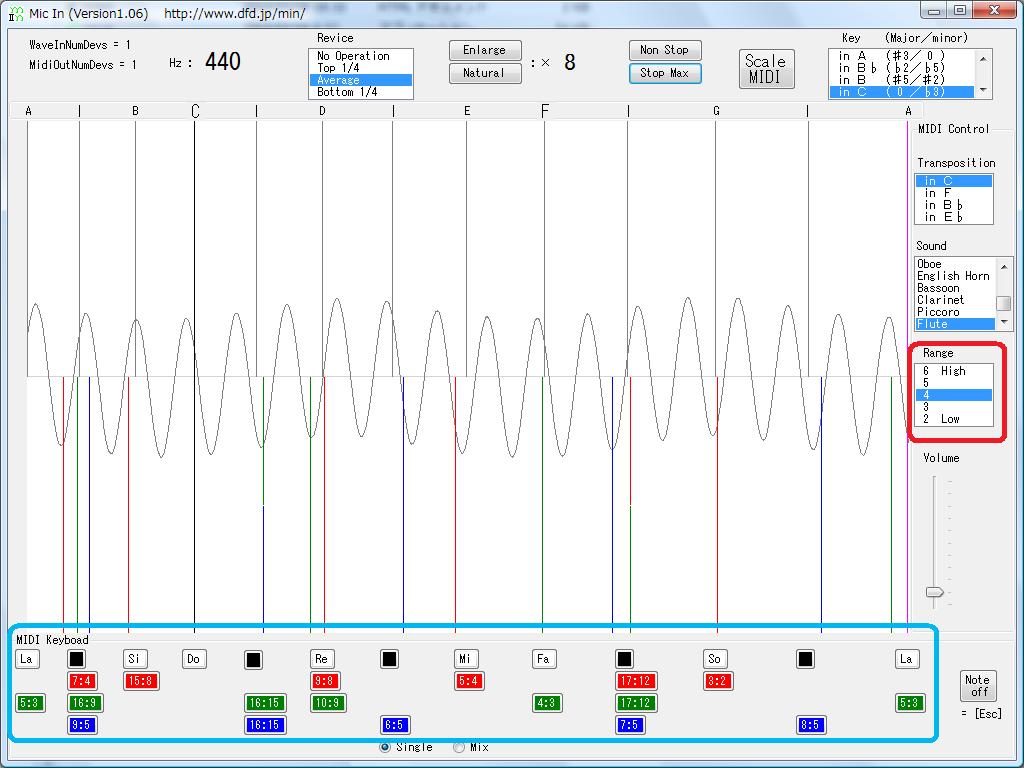The image size is (1024, 768).
Task: Select '2 Low' in the Range list
Action: (954, 419)
